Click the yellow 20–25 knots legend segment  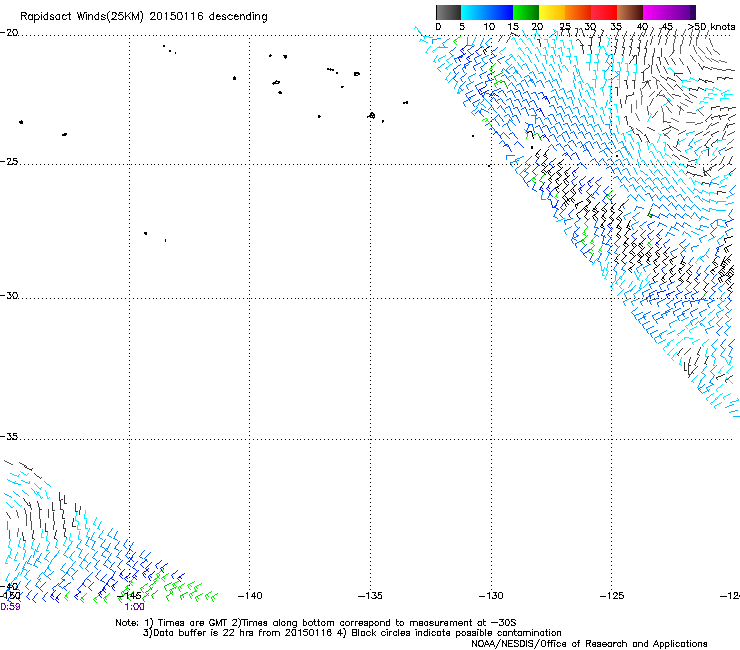[x=552, y=12]
